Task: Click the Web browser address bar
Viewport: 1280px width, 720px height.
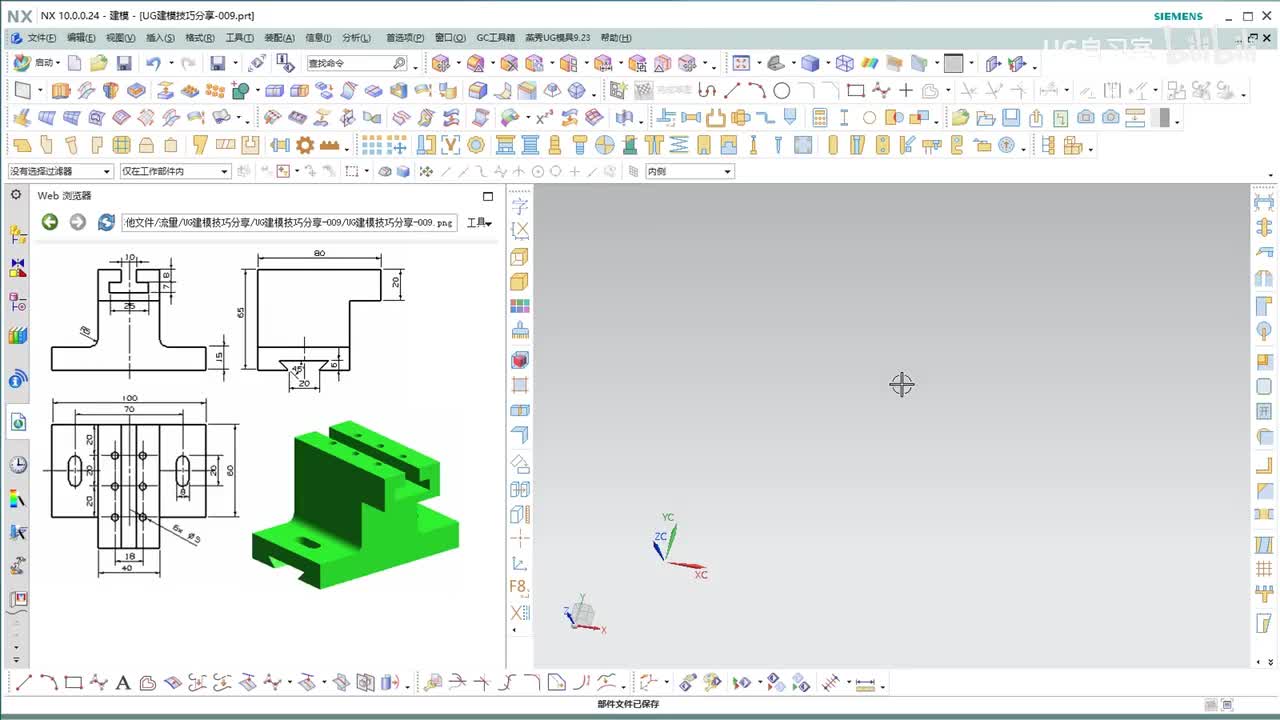Action: click(290, 222)
